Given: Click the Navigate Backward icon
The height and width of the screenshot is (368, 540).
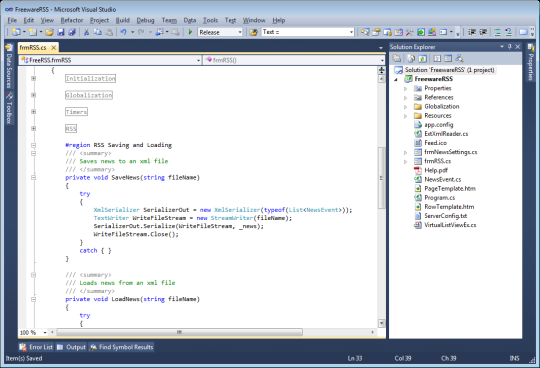Looking at the screenshot, I should [159, 32].
